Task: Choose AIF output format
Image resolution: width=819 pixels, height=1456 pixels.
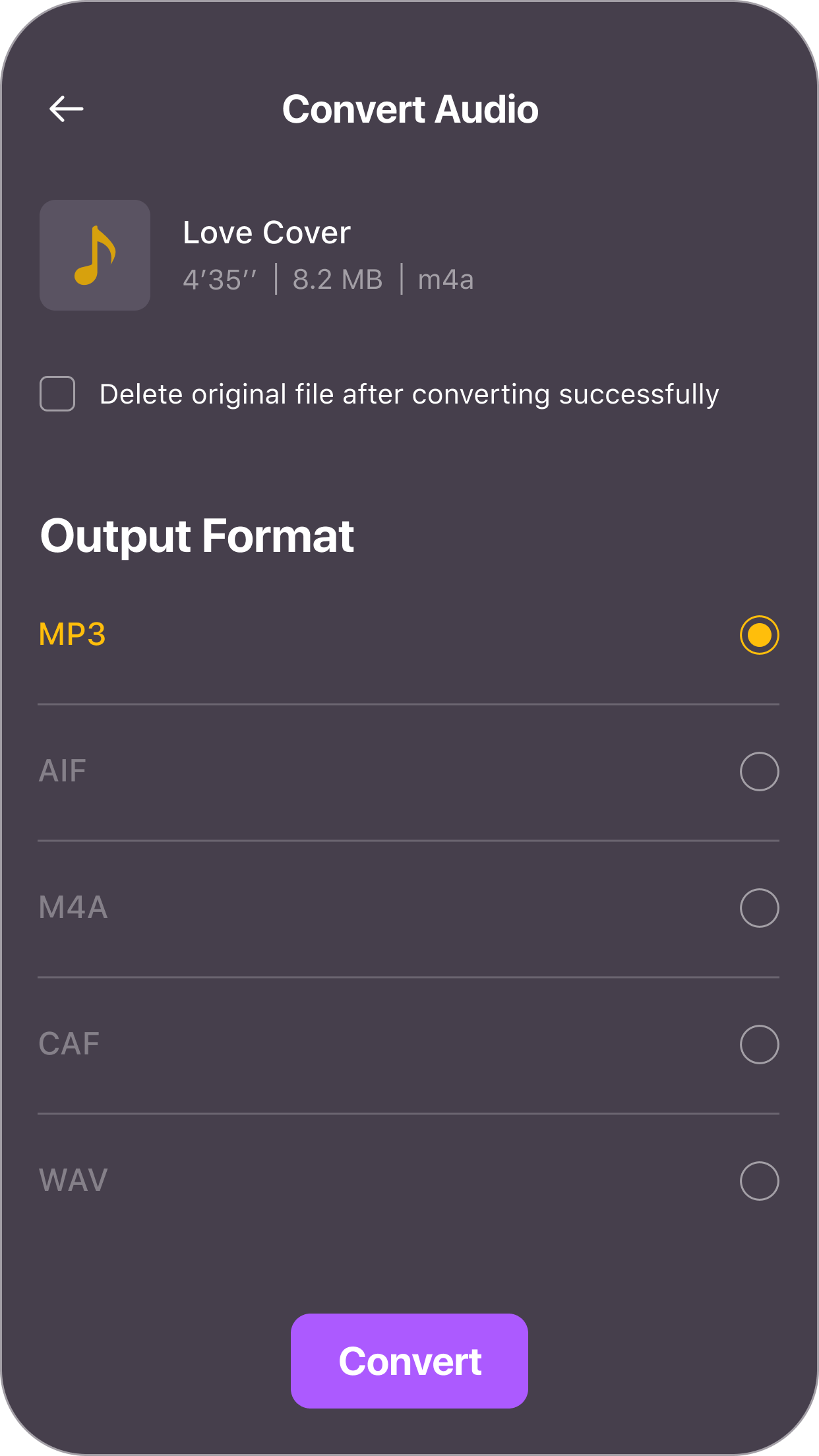Action: coord(758,772)
